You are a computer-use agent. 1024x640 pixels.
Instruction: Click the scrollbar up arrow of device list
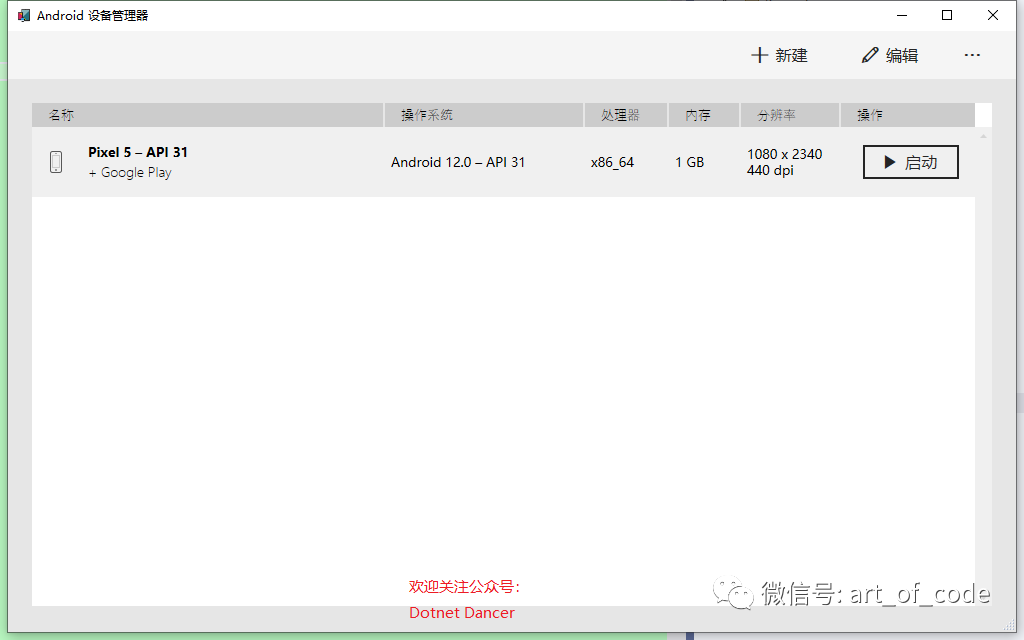983,136
